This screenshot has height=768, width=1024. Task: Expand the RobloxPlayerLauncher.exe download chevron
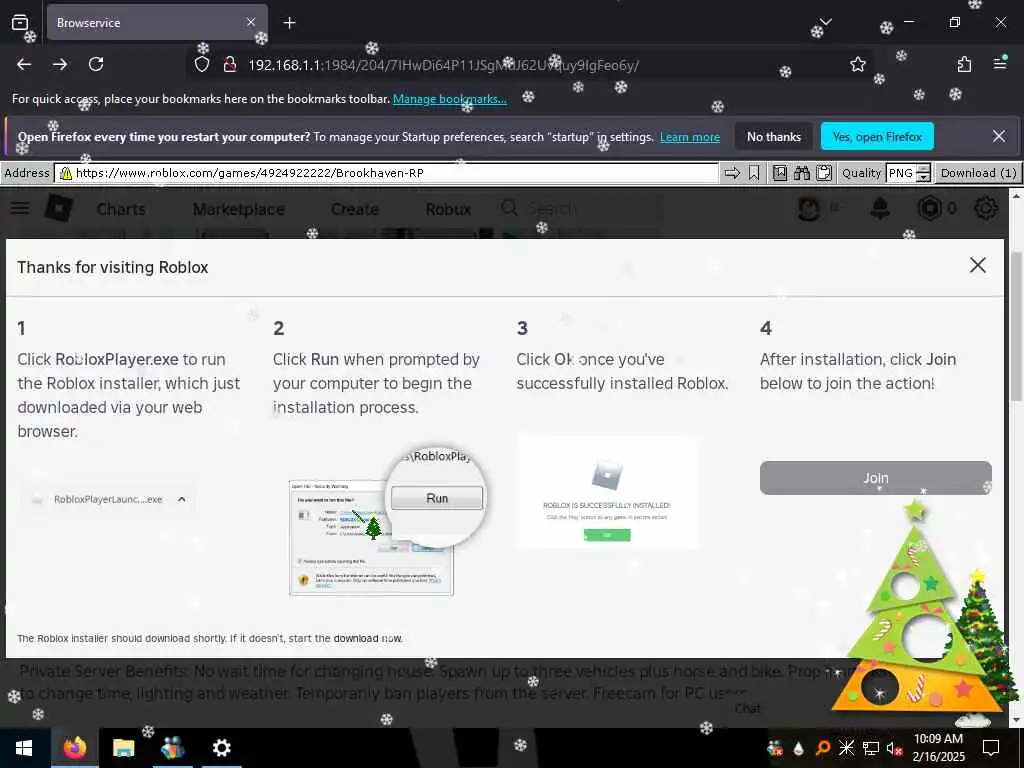[182, 499]
